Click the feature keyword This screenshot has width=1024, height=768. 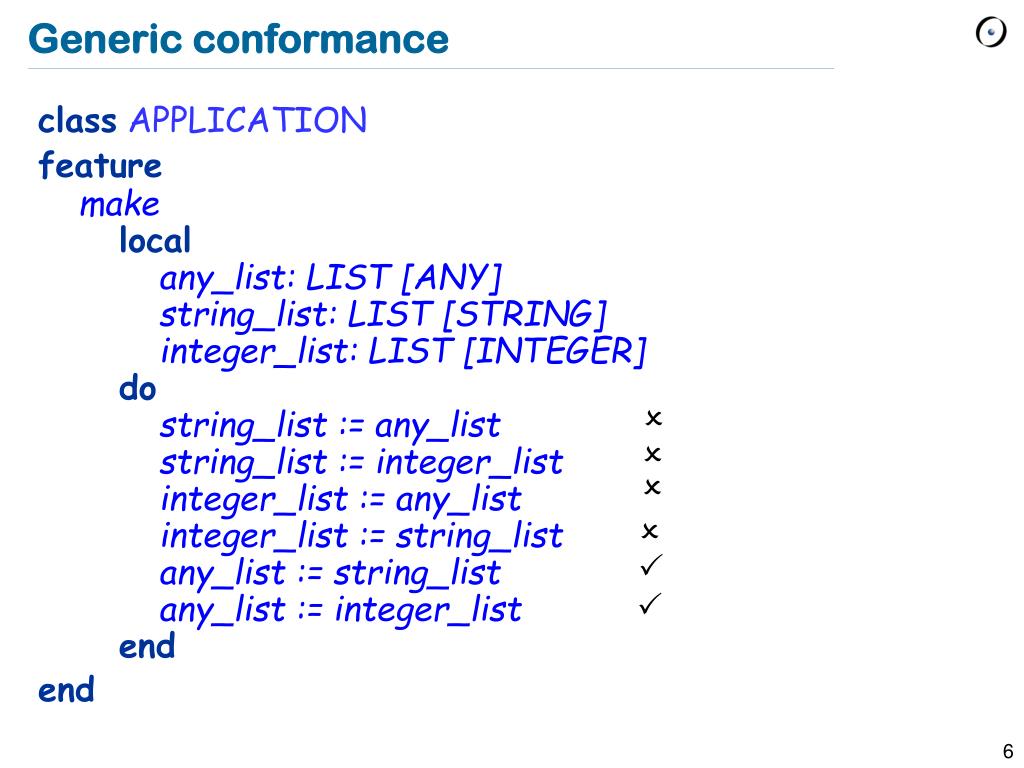(x=100, y=165)
